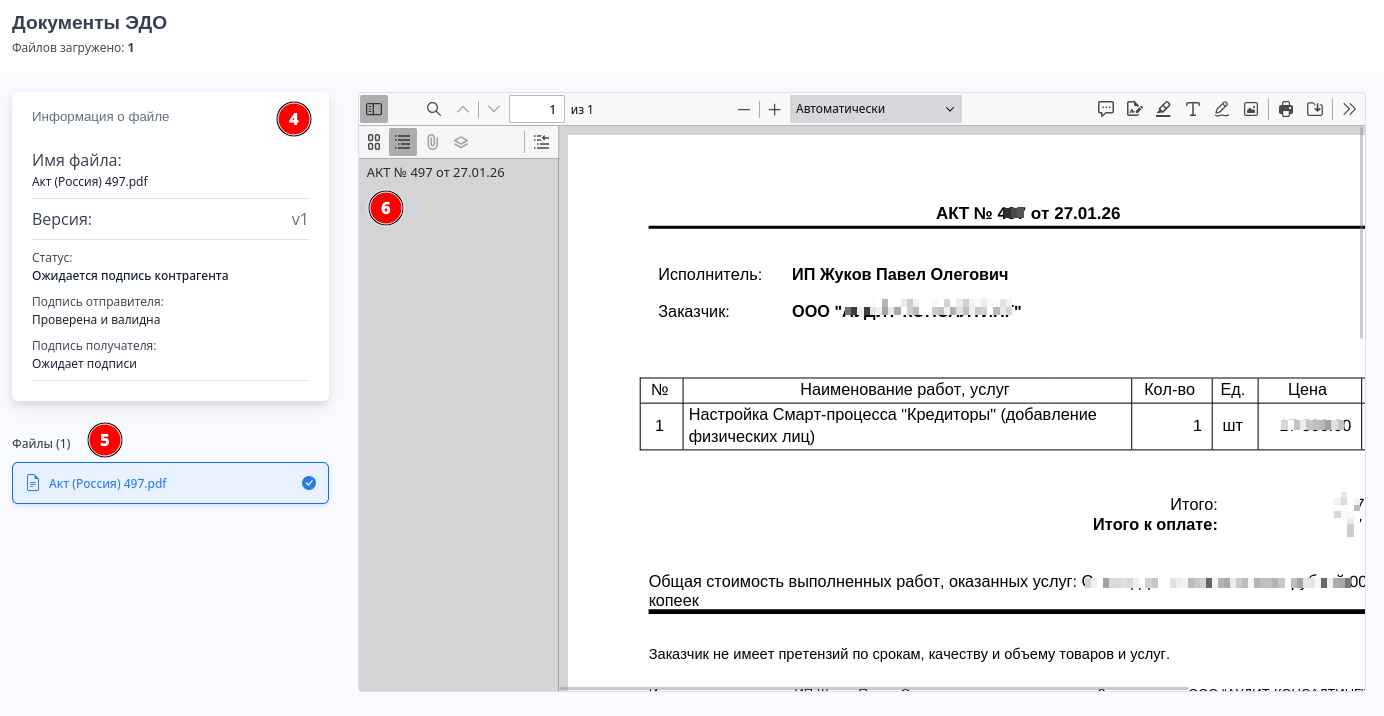The width and height of the screenshot is (1384, 716).
Task: Select the add text tool
Action: pyautogui.click(x=1192, y=109)
